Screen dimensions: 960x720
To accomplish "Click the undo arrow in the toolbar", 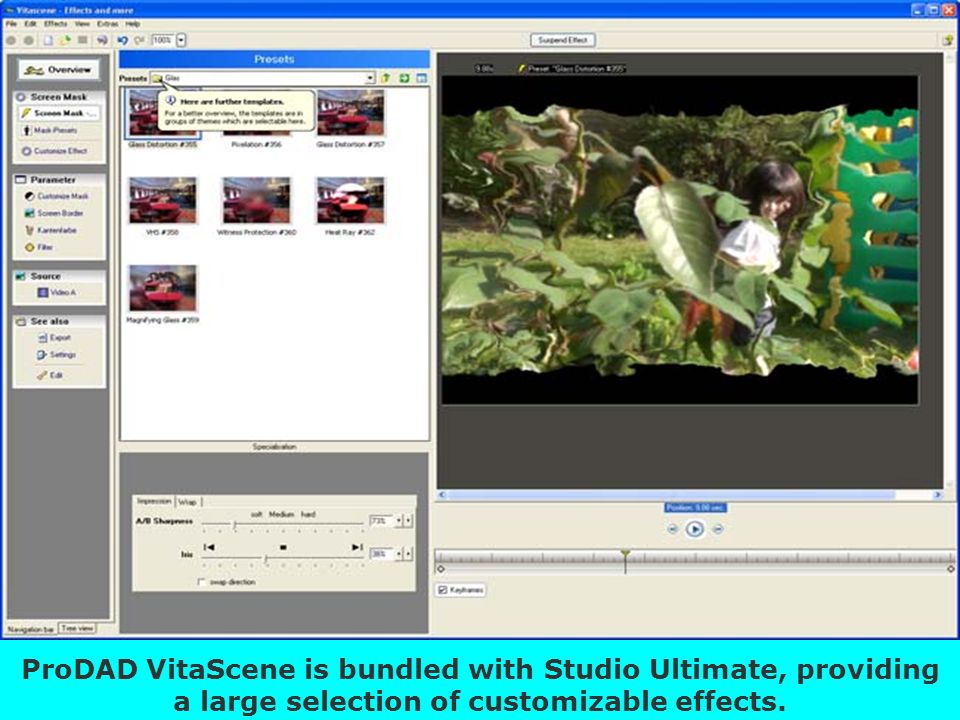I will pos(122,40).
